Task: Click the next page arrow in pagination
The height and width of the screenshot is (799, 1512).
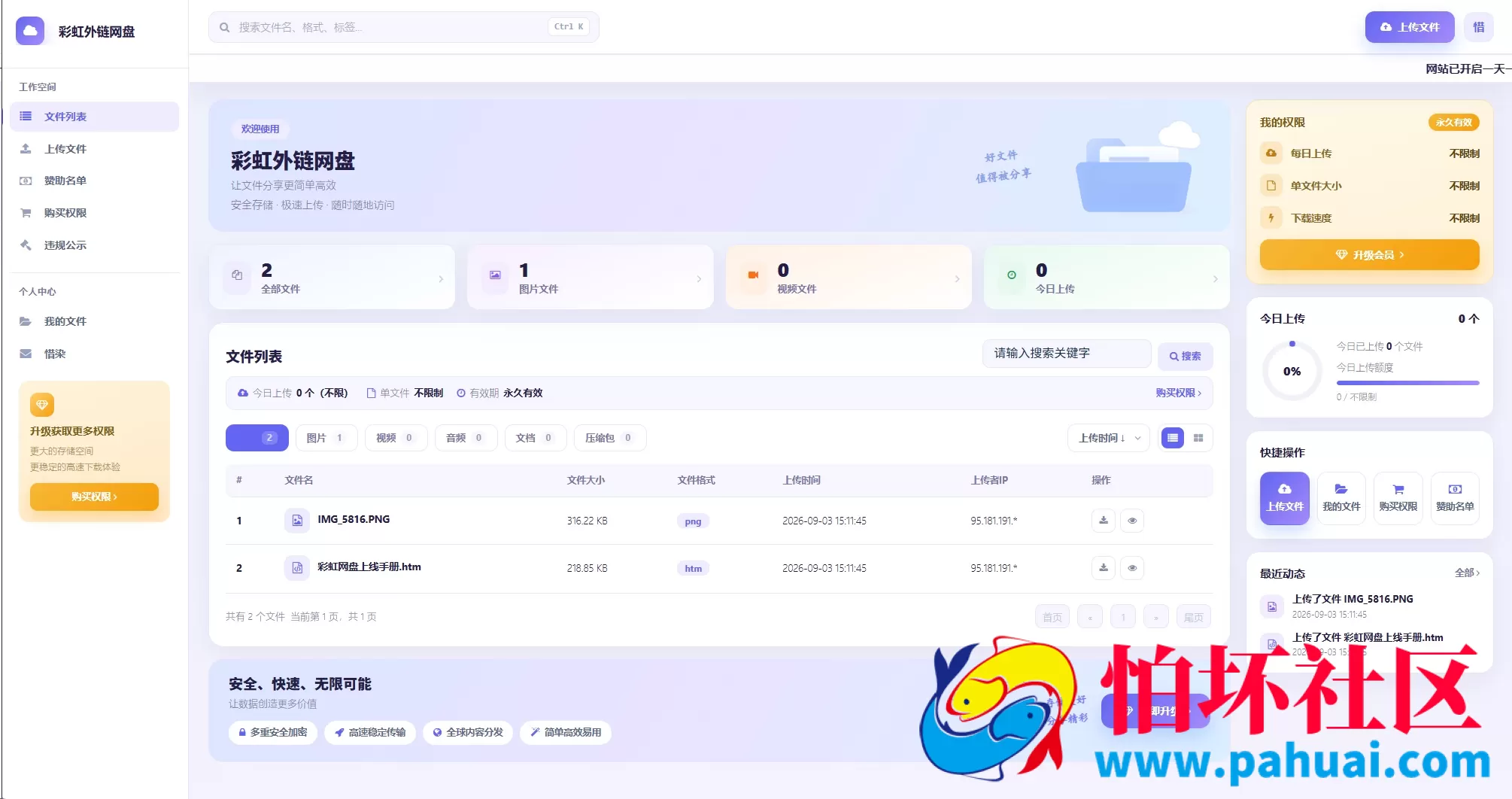Action: click(1156, 617)
